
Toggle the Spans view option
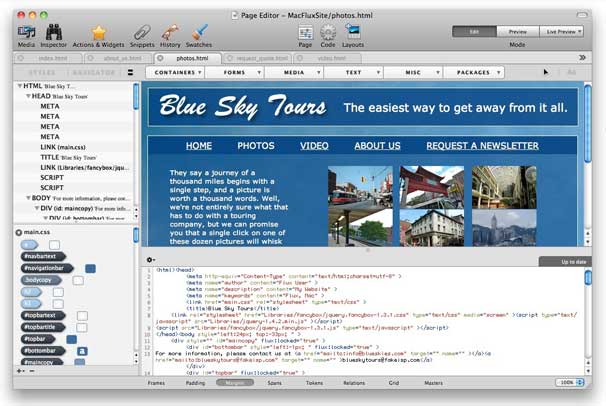coord(274,383)
